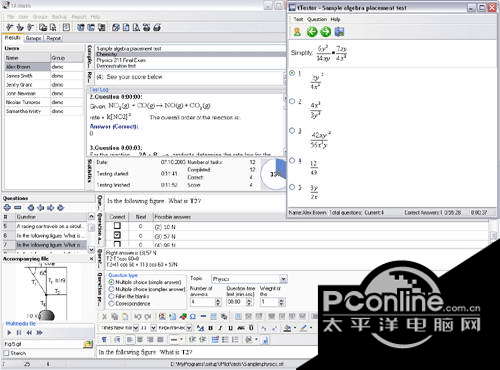Select answer option 2 radio button
Viewport: 500px width, 370px height.
[x=292, y=101]
